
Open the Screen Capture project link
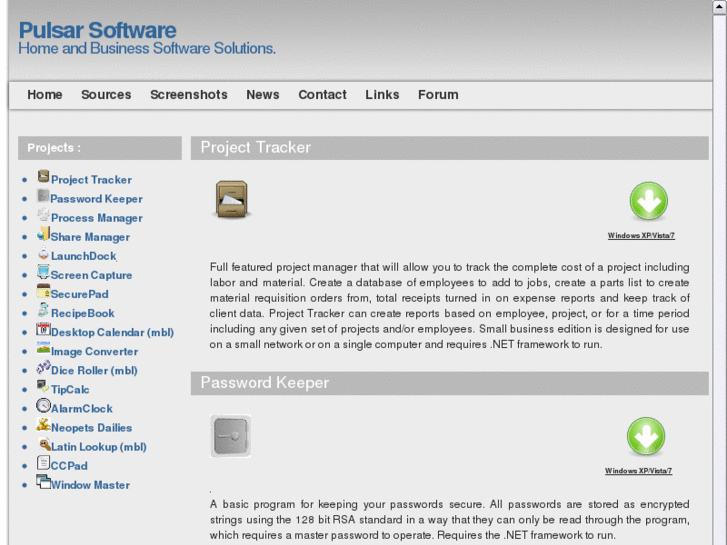(x=91, y=275)
